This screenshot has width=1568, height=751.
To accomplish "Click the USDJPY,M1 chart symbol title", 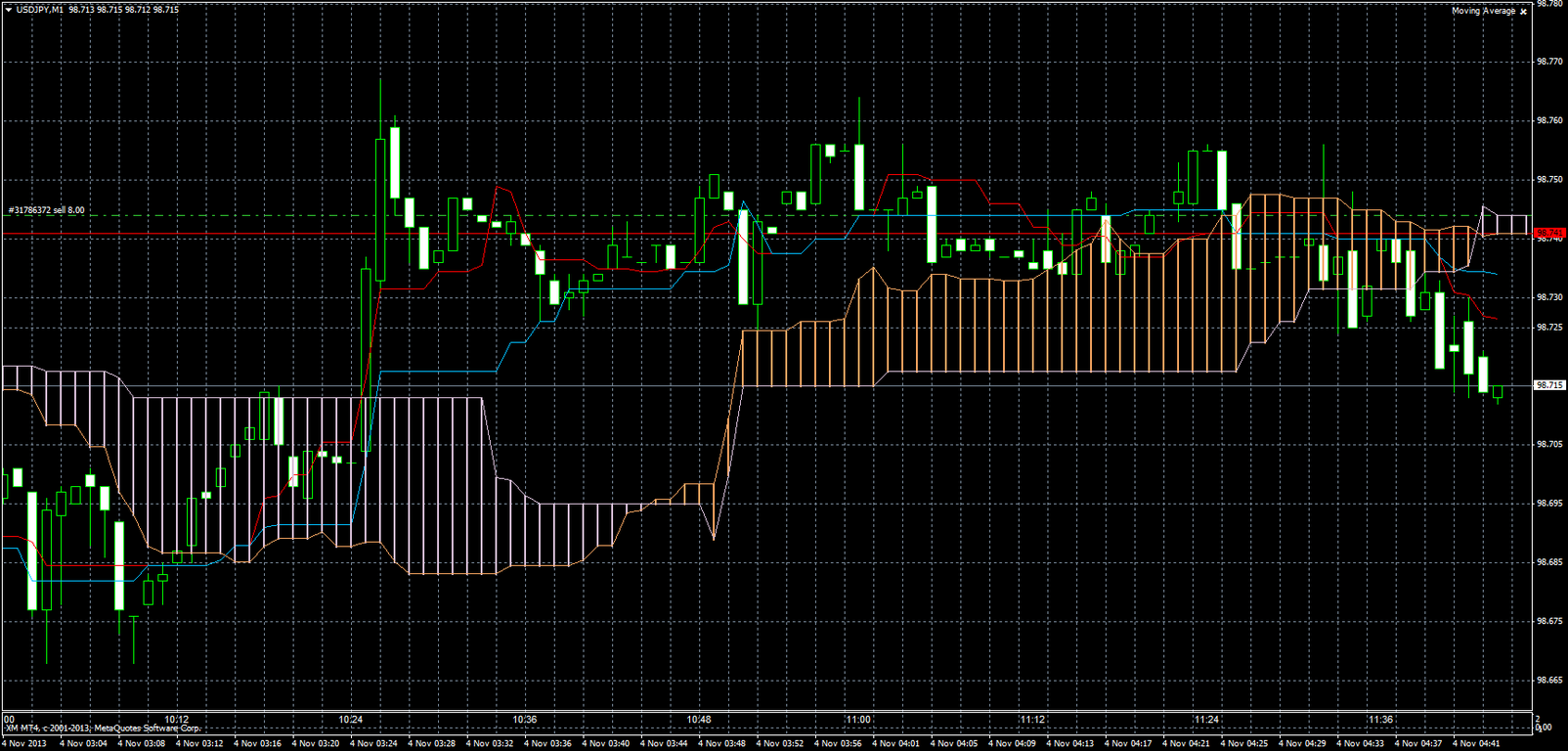I will click(40, 10).
